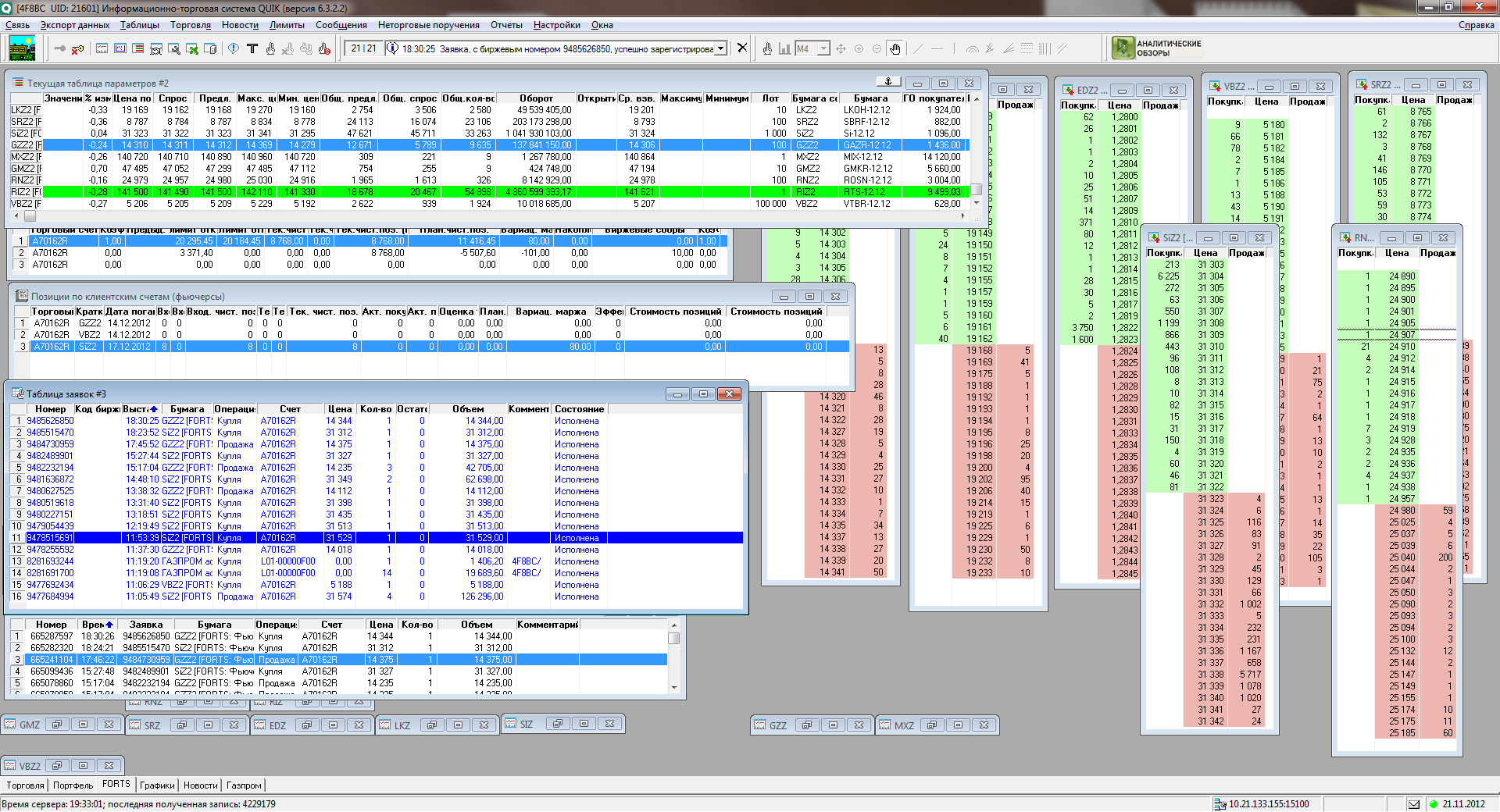
Task: Click price 31 323 in SiZ2 order book
Action: click(1211, 499)
